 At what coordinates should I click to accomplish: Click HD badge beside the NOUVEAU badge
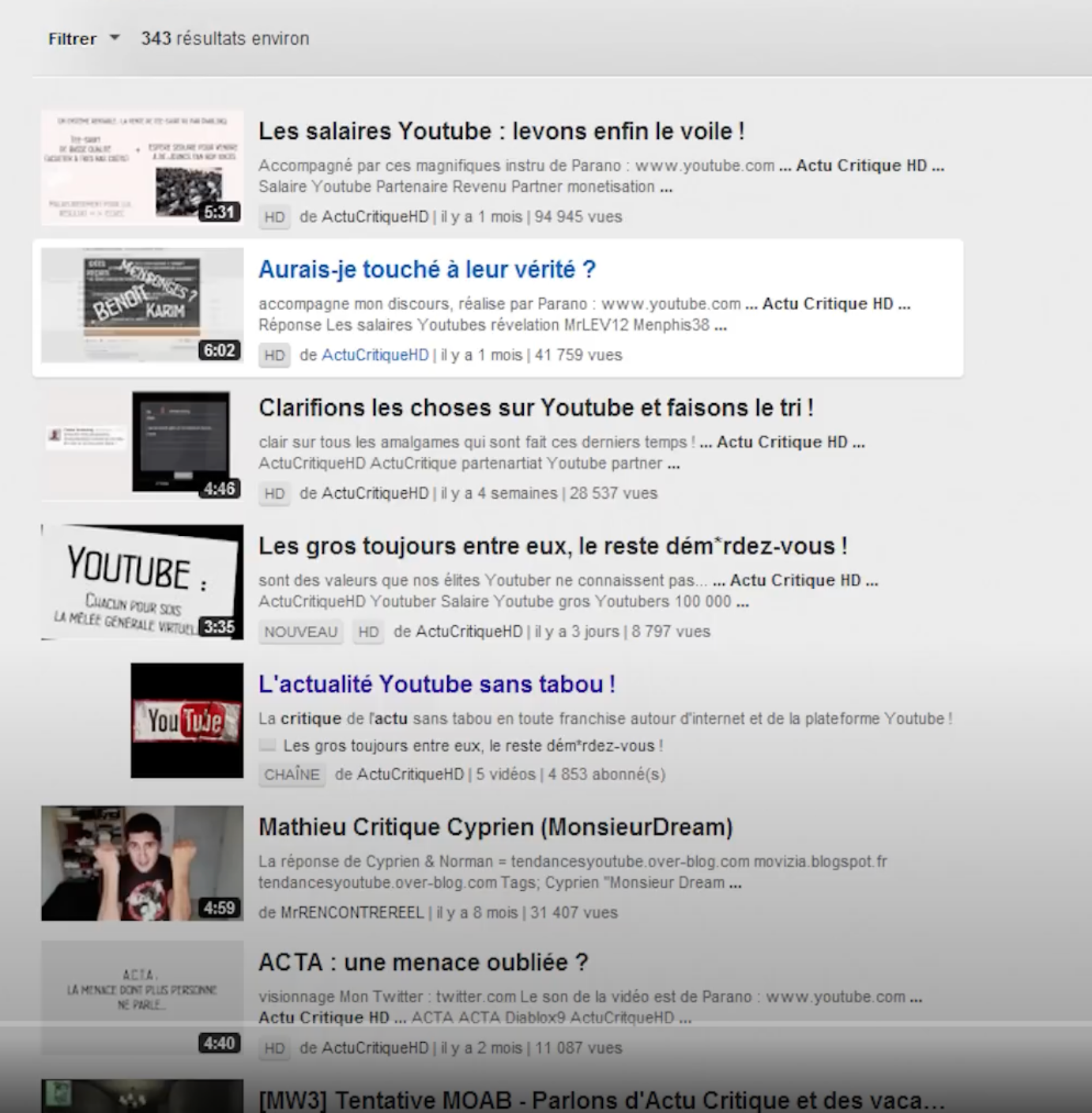368,632
